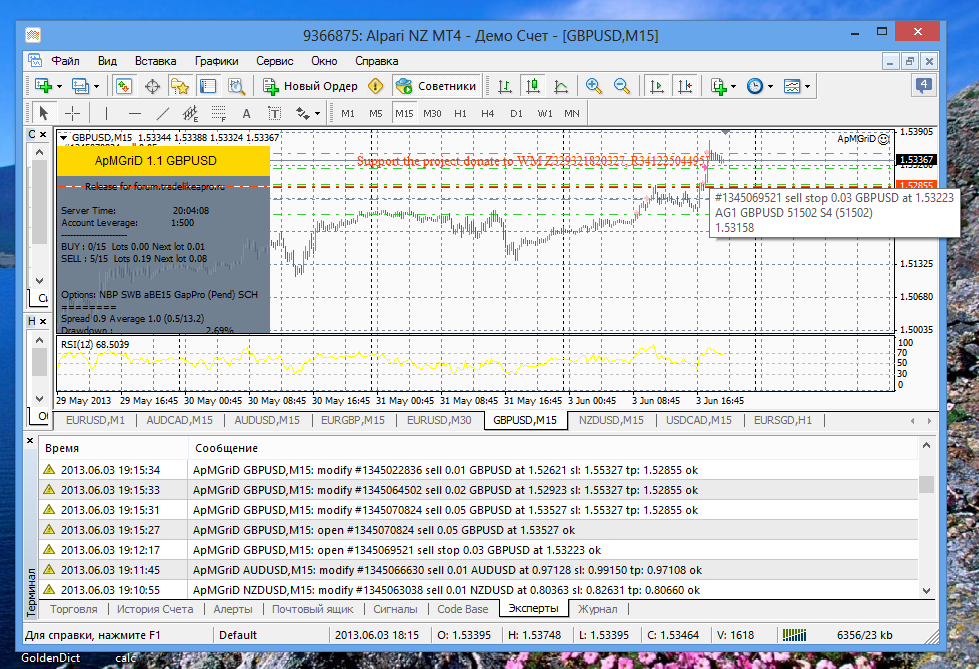This screenshot has width=979, height=669.
Task: Expand the GBPUSD,M15 chart title triangle
Action: (63, 137)
